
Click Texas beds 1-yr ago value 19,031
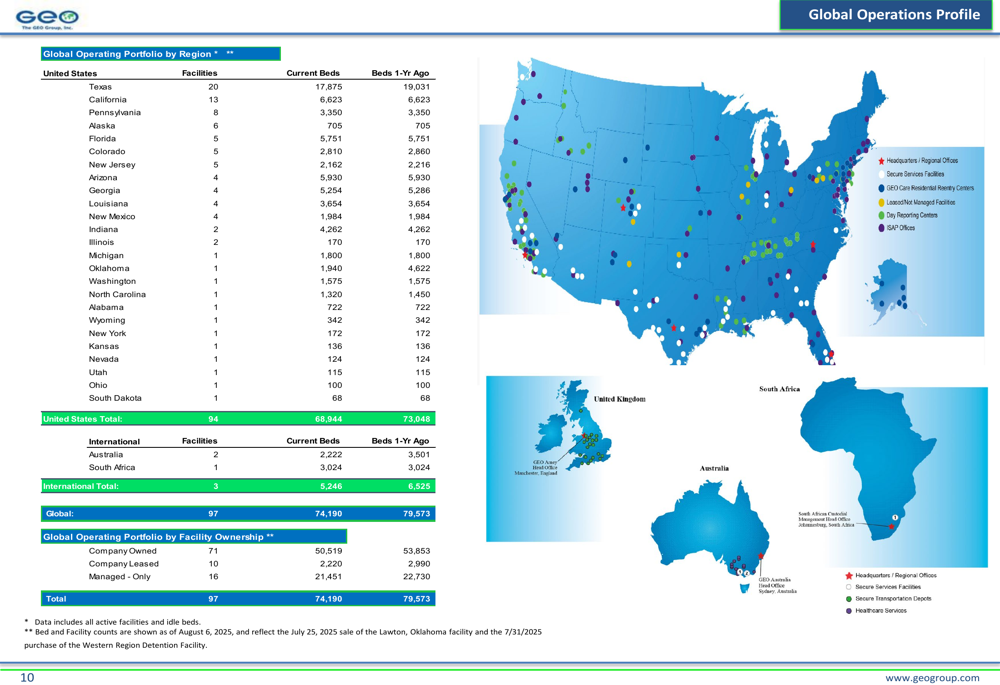click(x=416, y=87)
